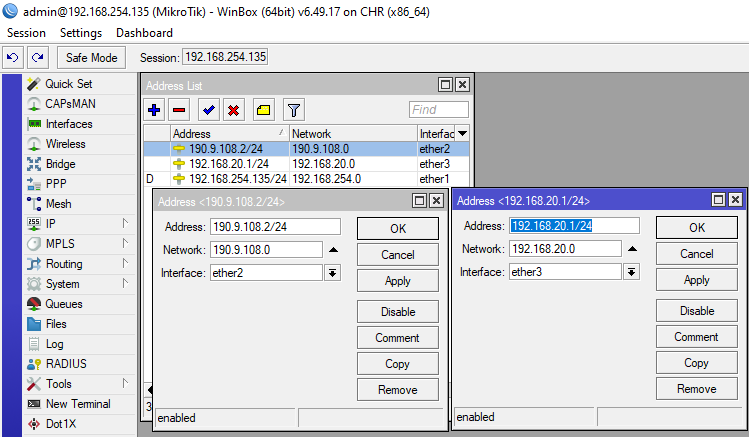Click Address field in 192.168.20.1/24 dialog
Screen dimensions: 749x437
pos(574,226)
